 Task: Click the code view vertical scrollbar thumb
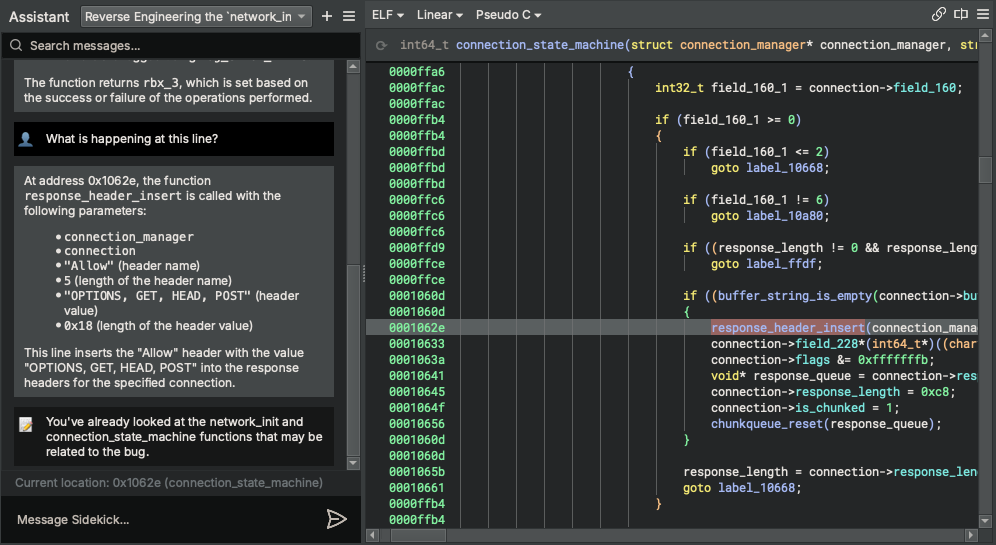985,170
